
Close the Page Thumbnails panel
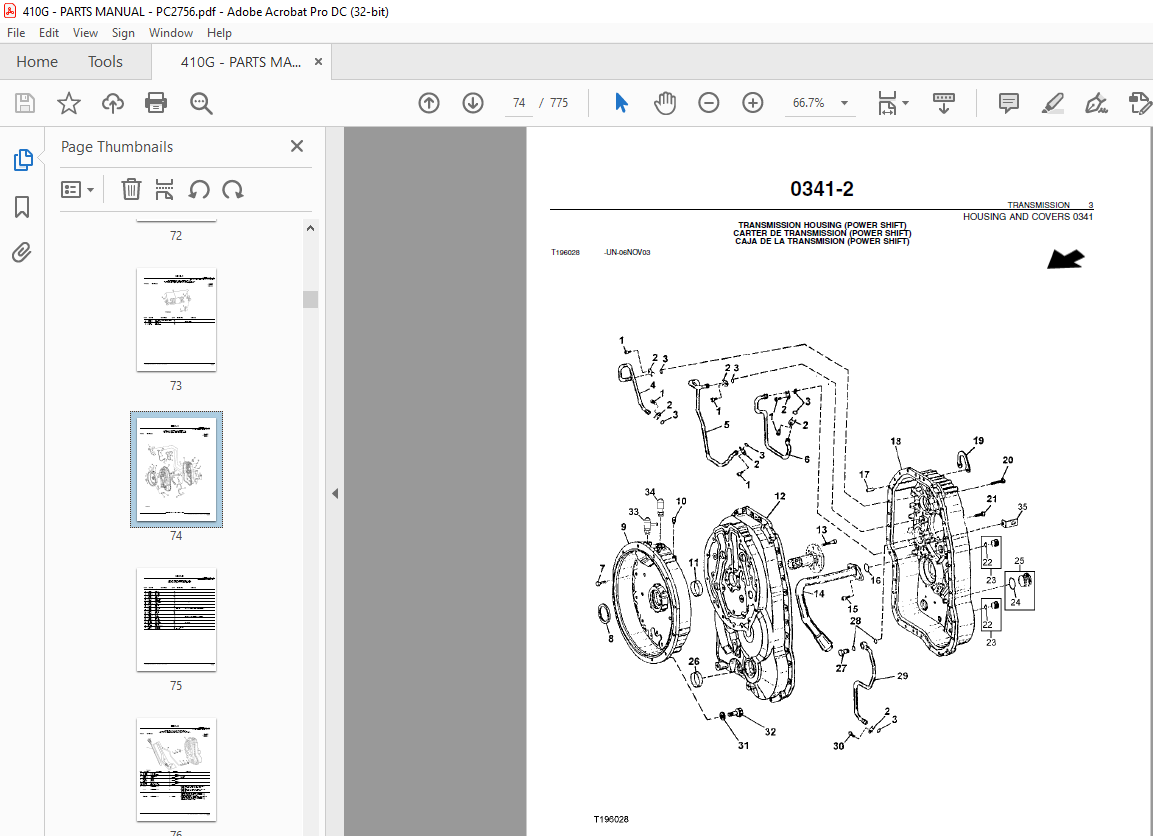[x=297, y=146]
